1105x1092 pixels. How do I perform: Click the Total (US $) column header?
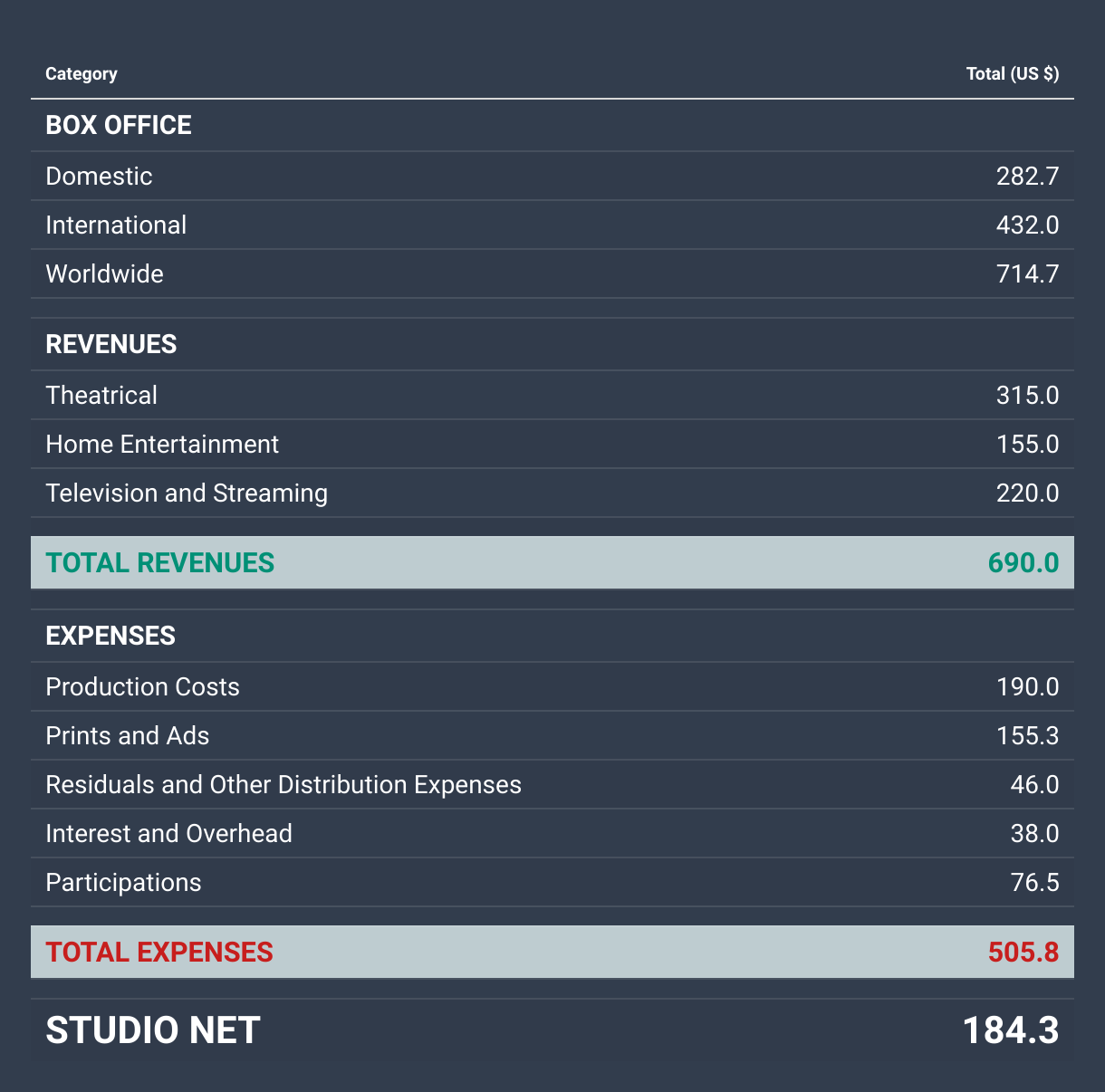click(1012, 74)
